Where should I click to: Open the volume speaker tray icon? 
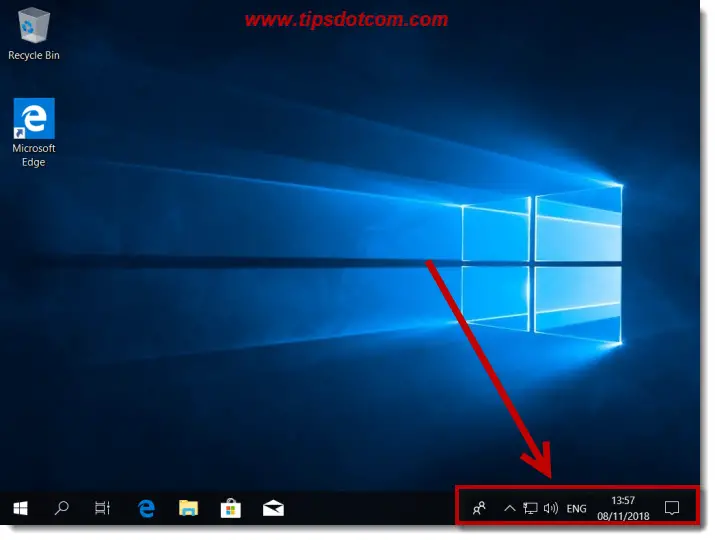pos(551,508)
